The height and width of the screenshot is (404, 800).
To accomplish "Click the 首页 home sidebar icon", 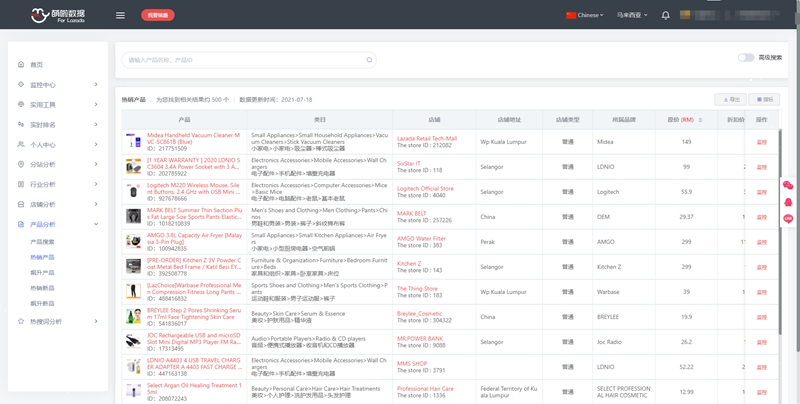I will (21, 65).
